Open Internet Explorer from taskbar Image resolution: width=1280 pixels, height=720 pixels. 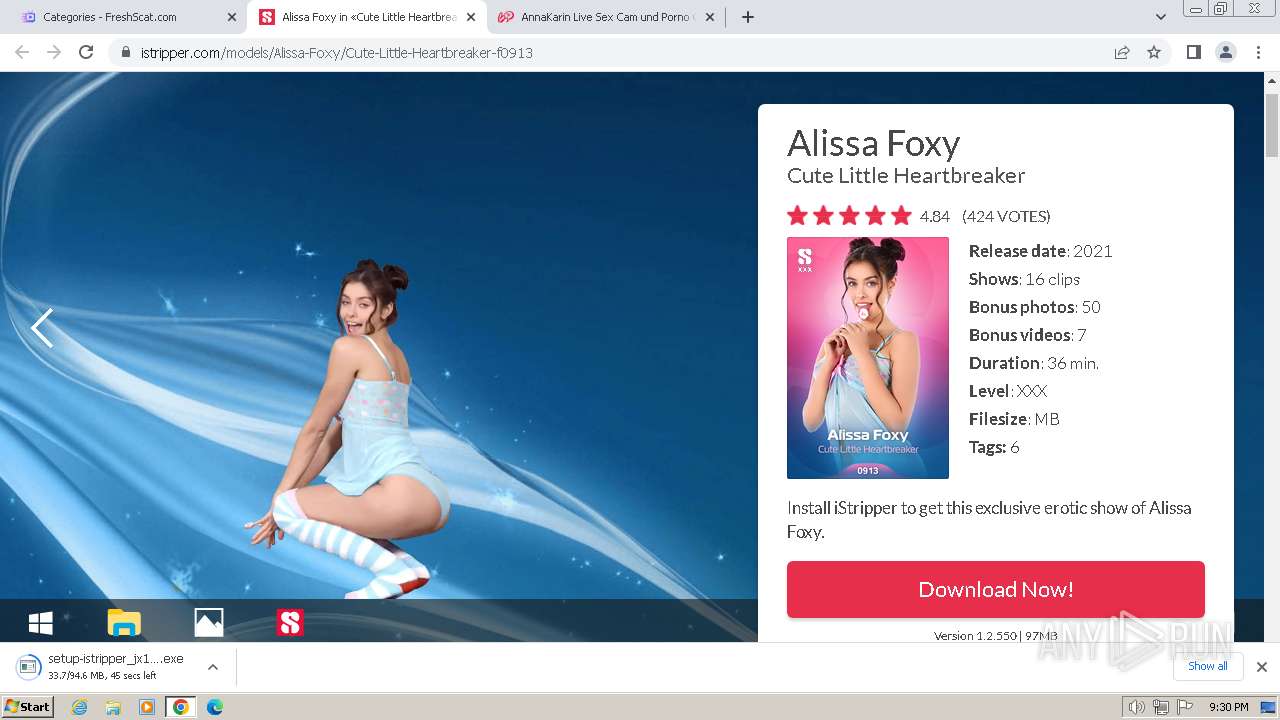pyautogui.click(x=80, y=707)
